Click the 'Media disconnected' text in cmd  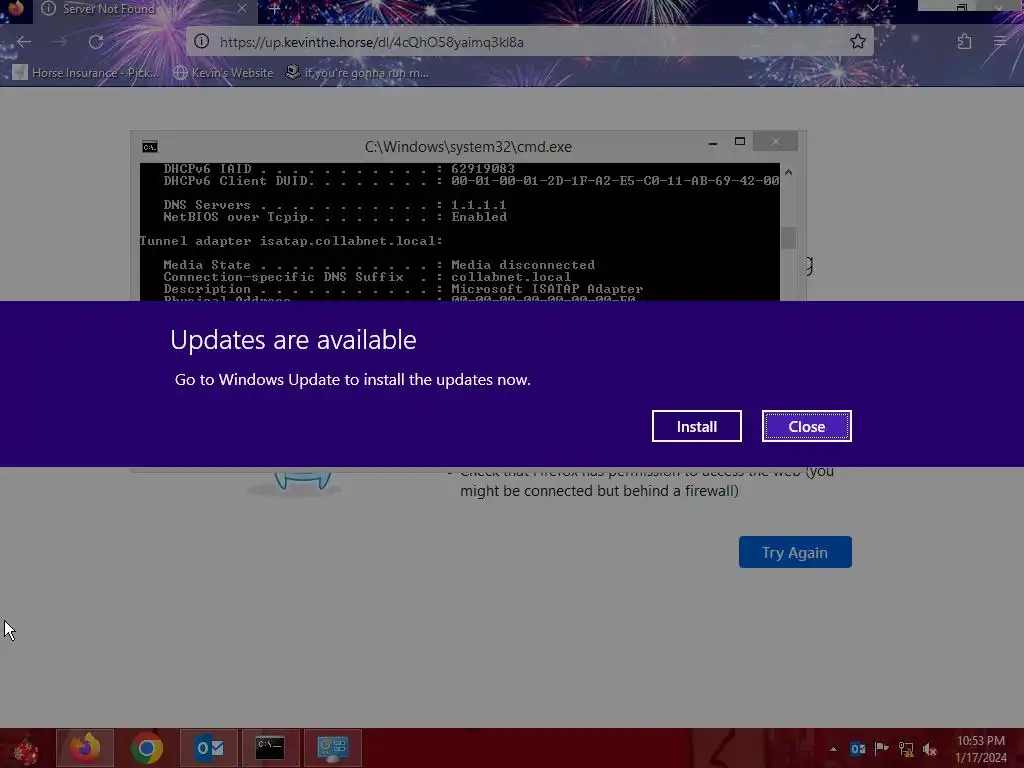(x=523, y=265)
